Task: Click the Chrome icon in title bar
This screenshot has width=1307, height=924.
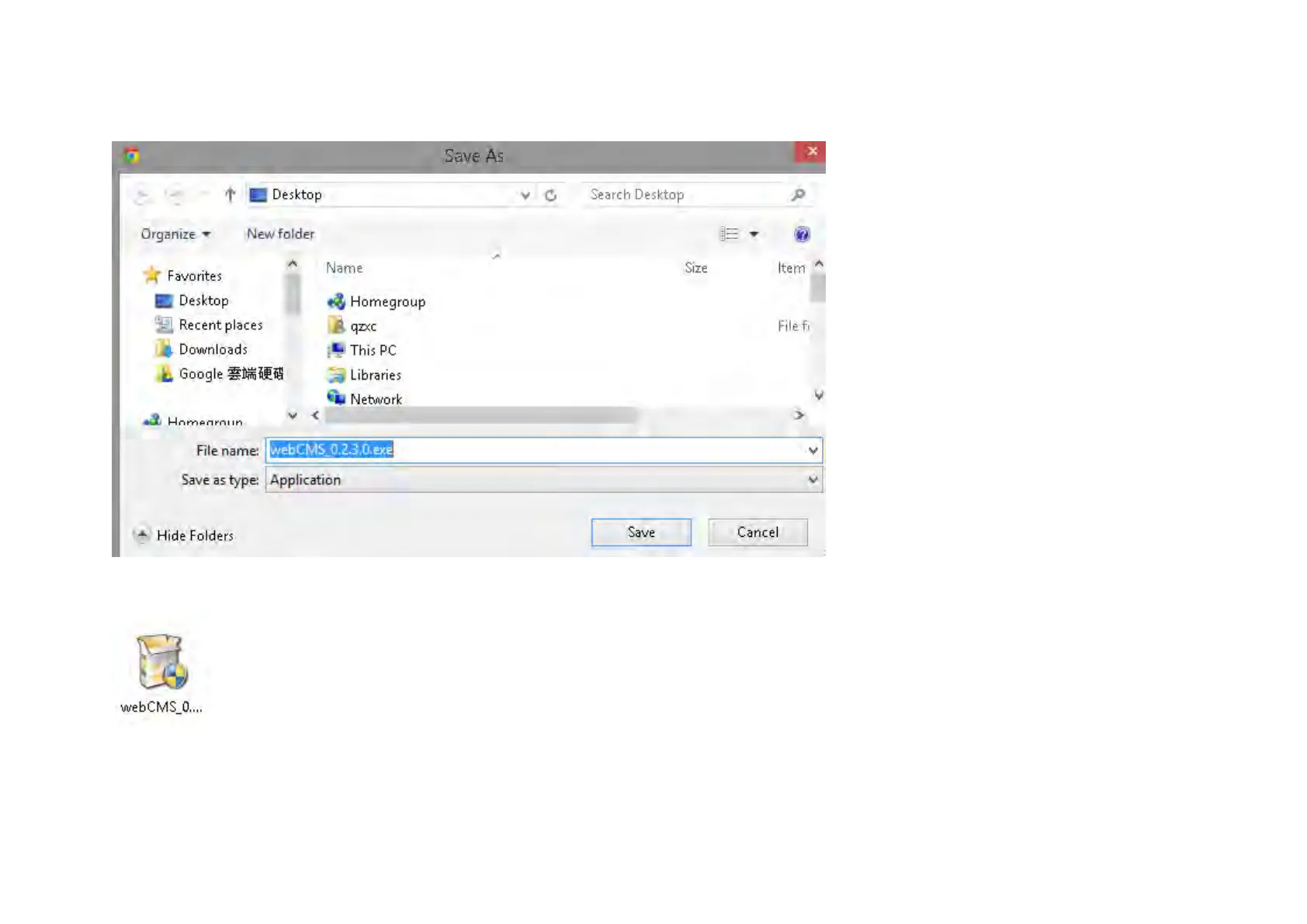Action: pos(132,156)
